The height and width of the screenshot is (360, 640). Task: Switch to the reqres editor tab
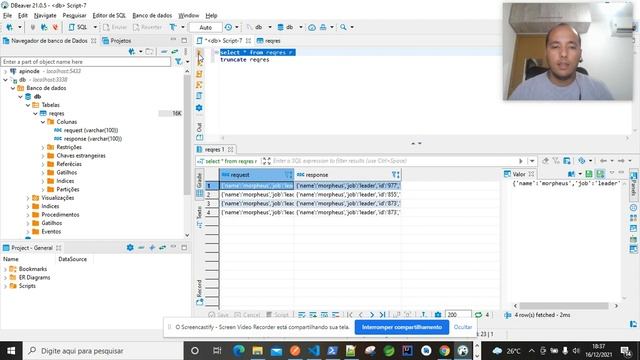(269, 41)
